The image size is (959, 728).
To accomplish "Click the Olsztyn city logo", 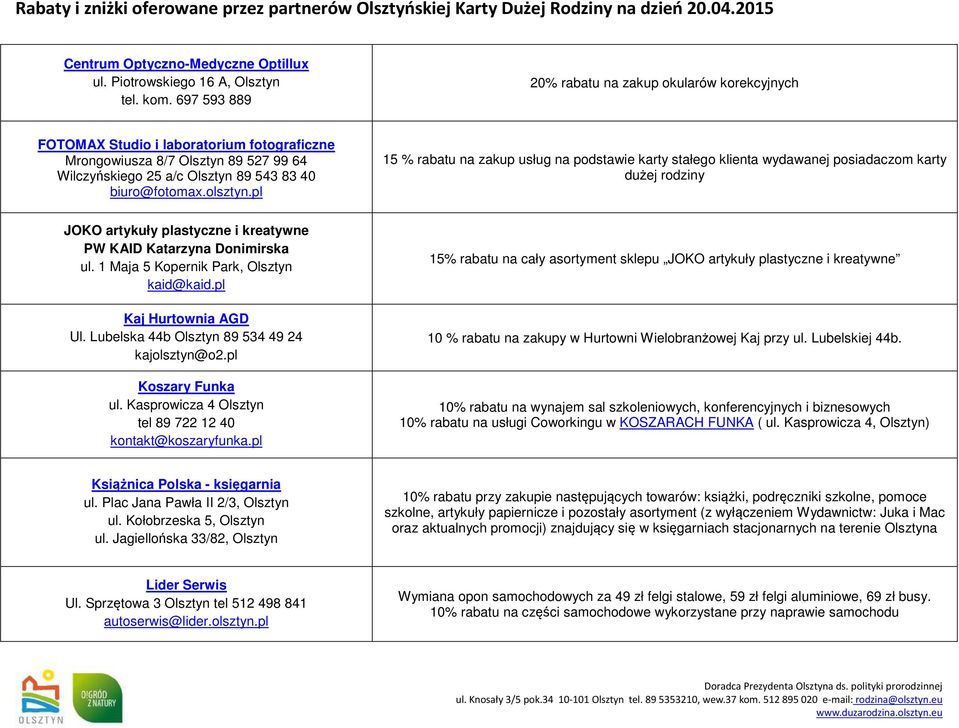I will pyautogui.click(x=40, y=697).
